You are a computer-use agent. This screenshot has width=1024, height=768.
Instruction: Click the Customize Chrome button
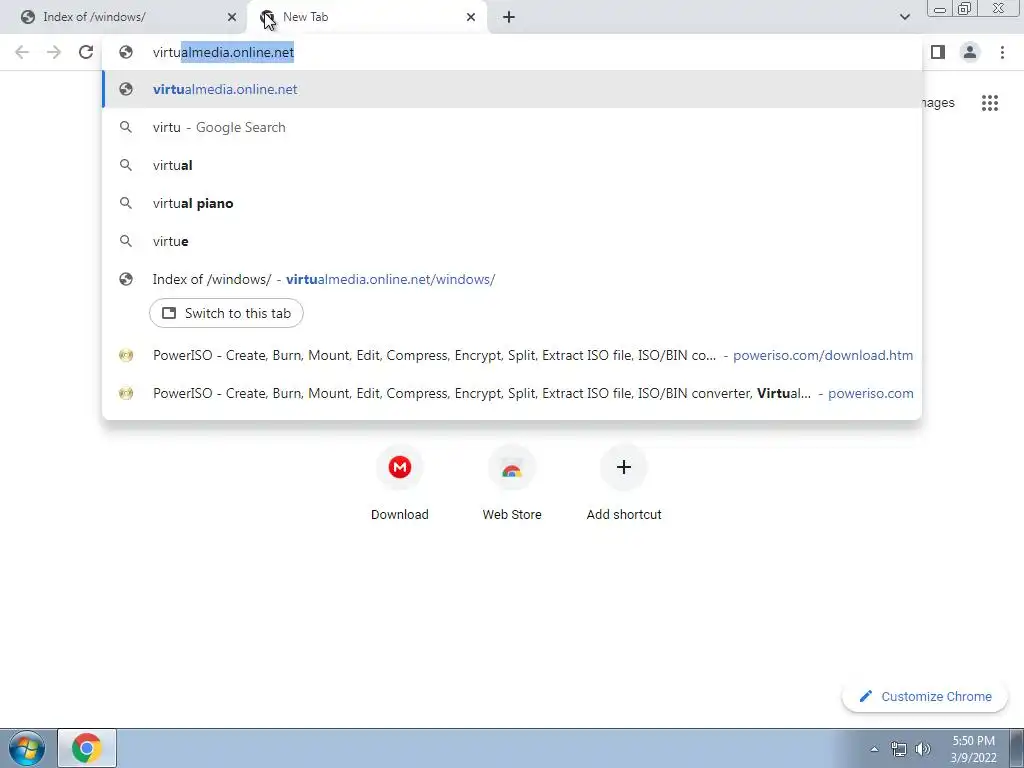tap(925, 696)
